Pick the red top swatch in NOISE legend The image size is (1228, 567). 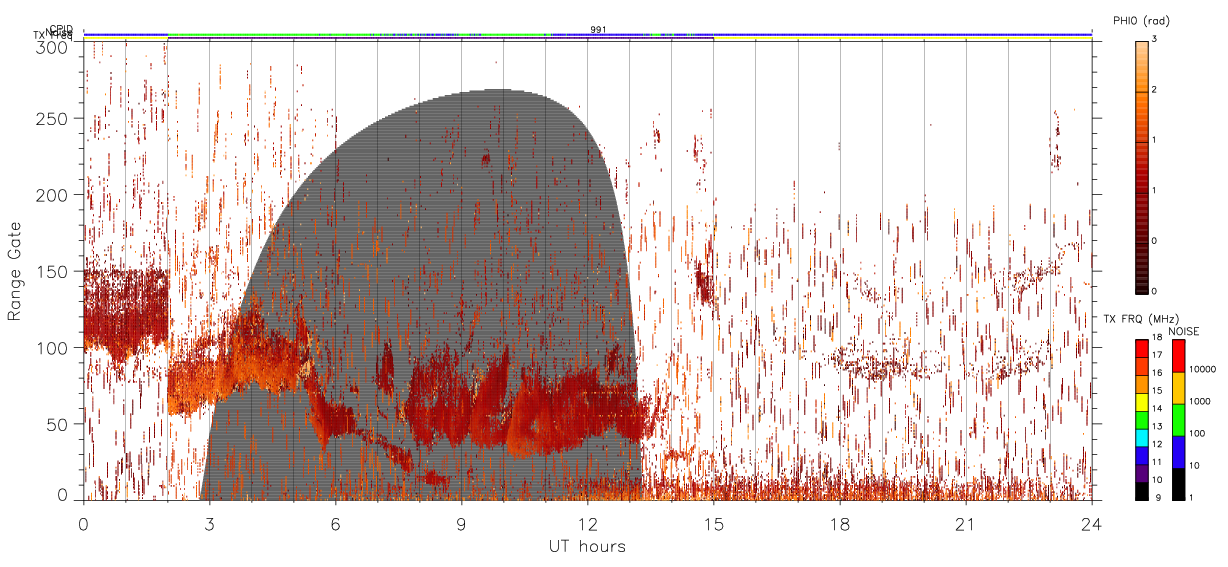pos(1178,356)
